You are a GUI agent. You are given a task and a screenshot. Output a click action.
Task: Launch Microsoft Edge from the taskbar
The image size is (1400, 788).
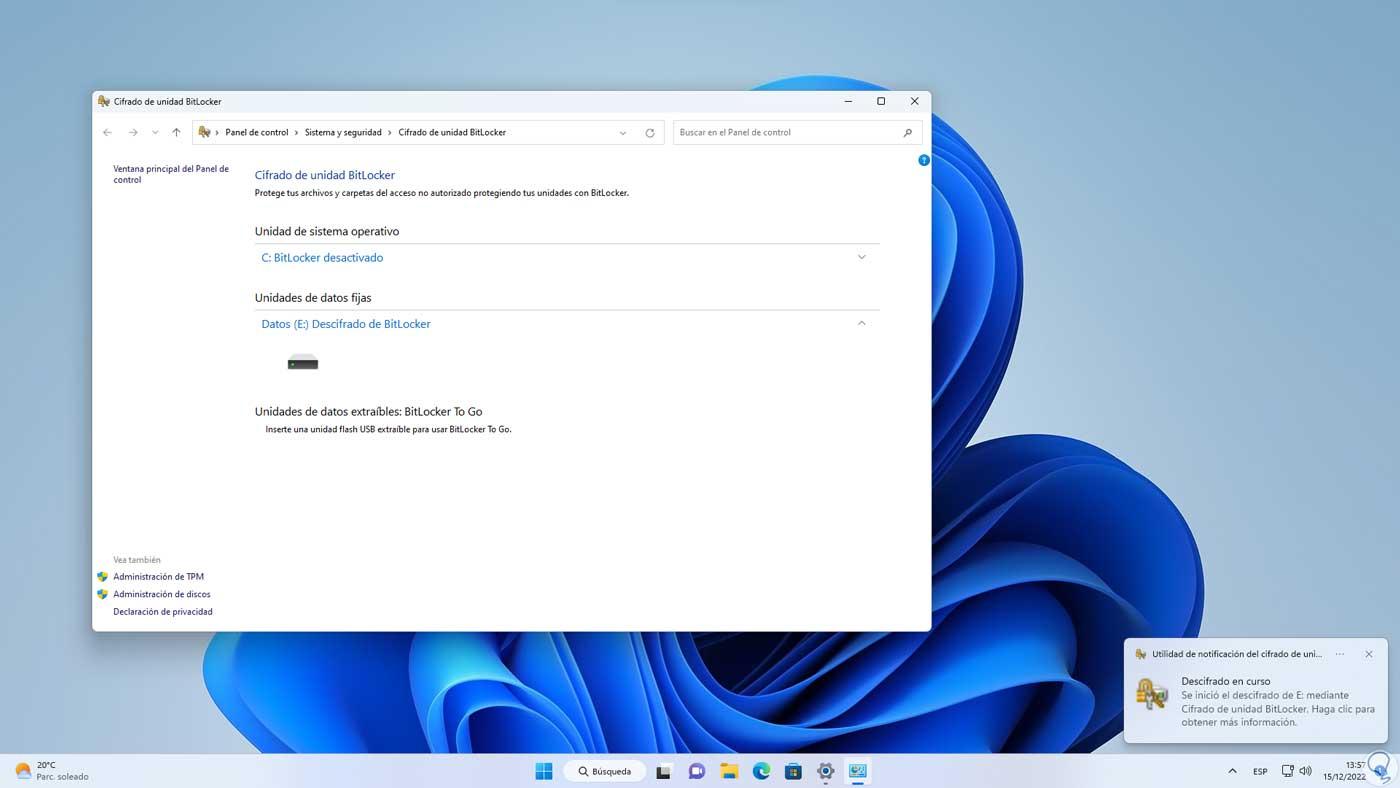[x=760, y=771]
